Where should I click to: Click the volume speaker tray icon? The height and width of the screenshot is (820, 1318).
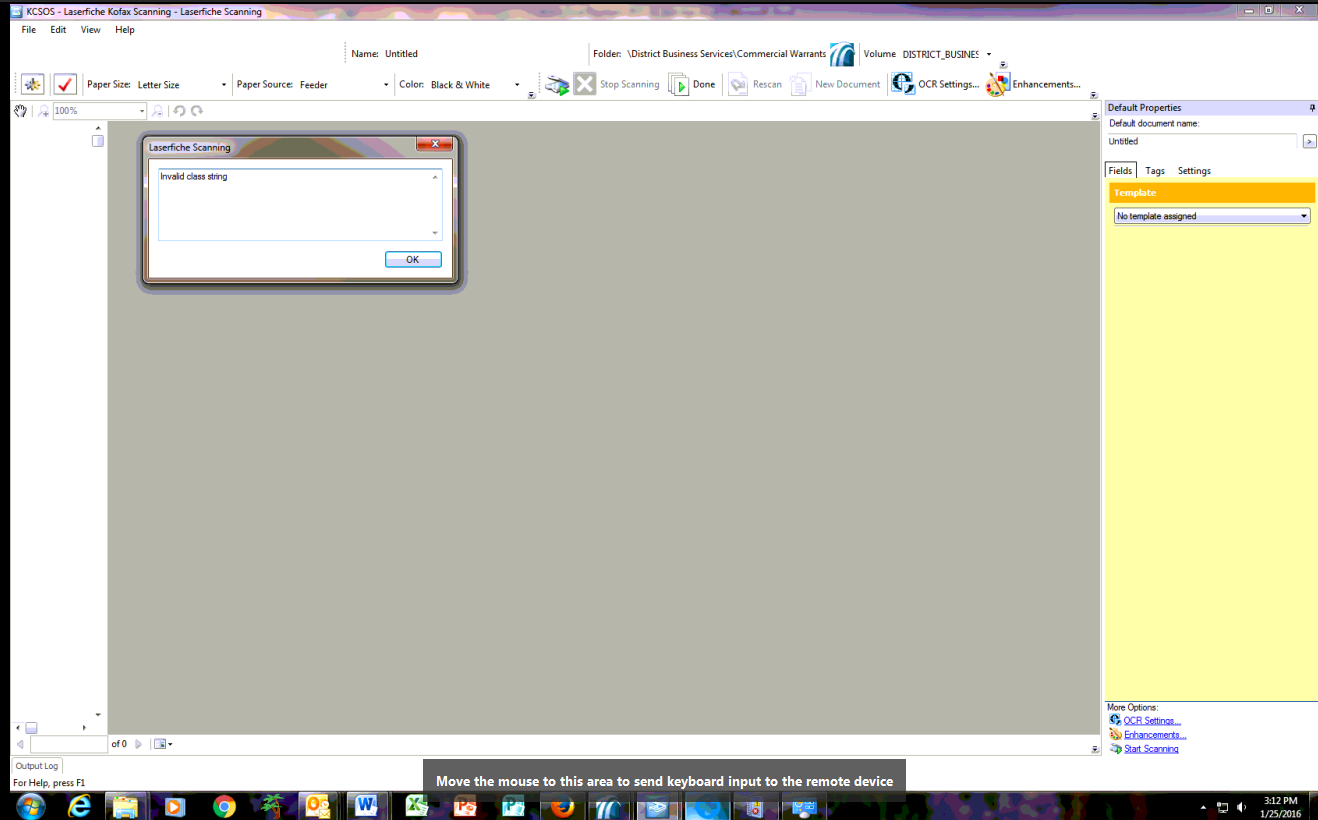click(1241, 807)
